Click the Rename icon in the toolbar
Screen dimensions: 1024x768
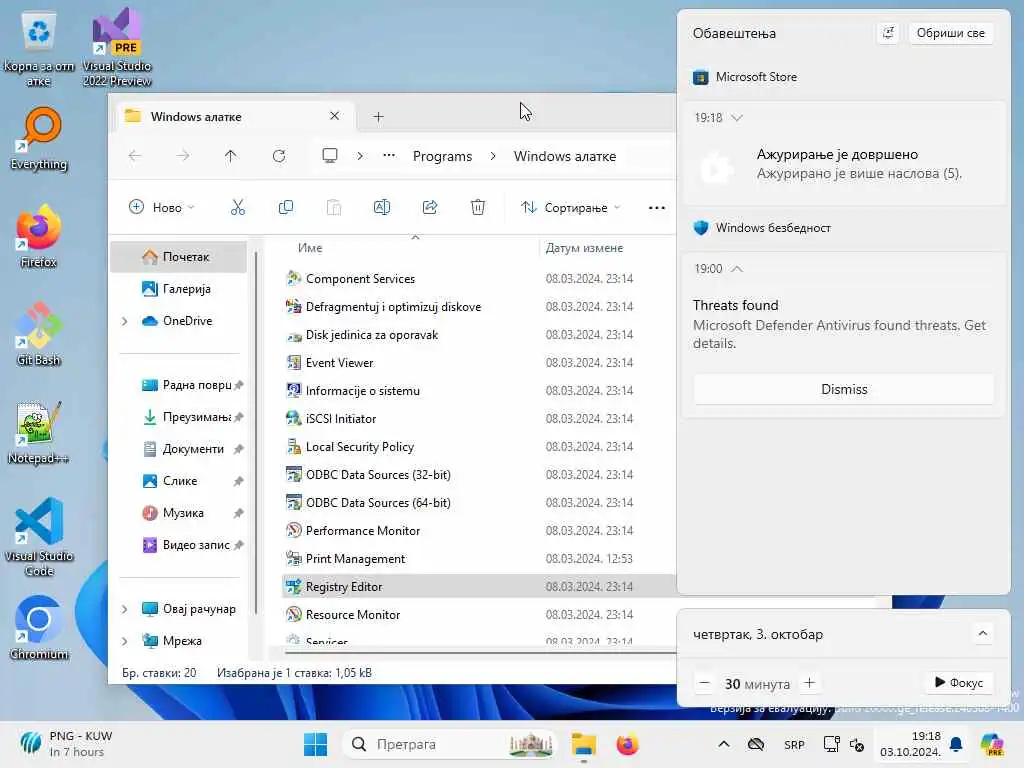pos(381,208)
